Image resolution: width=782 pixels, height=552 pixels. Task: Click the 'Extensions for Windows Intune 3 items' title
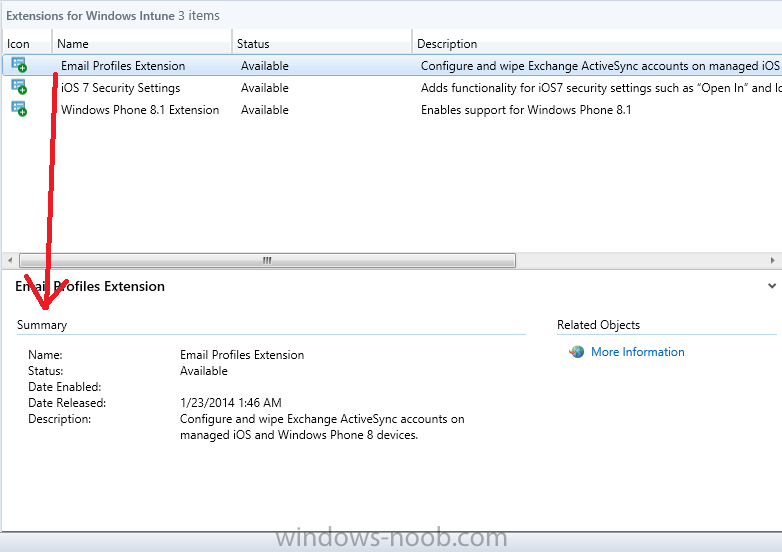(113, 16)
